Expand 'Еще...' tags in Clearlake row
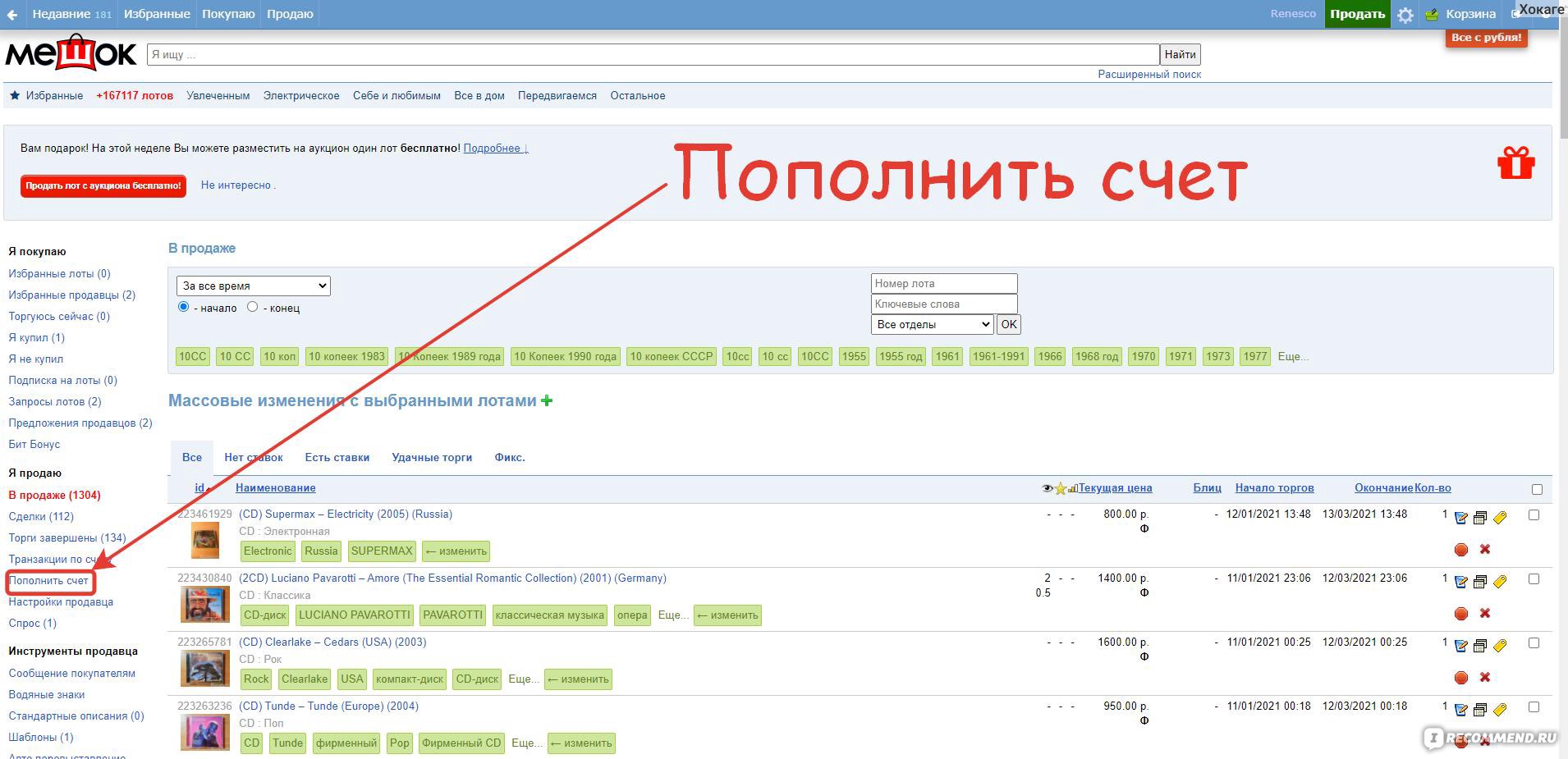 pyautogui.click(x=524, y=679)
